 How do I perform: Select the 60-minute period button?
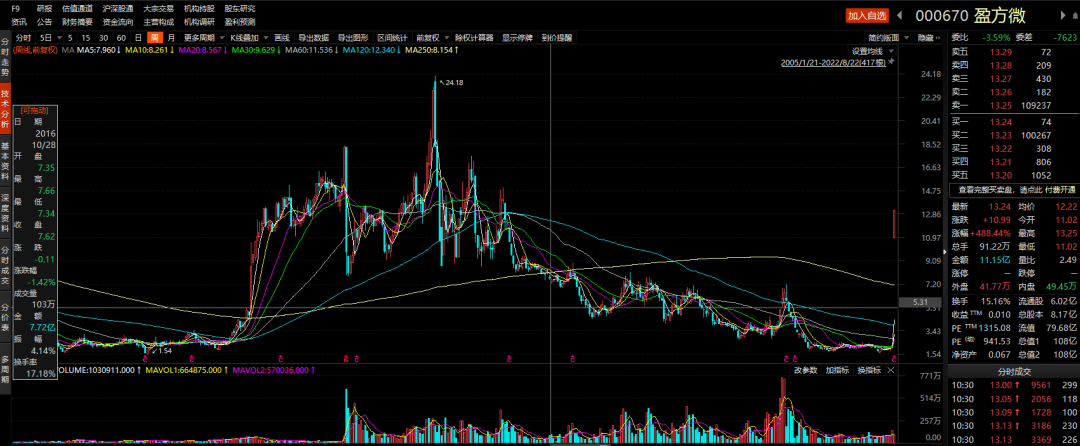point(121,38)
